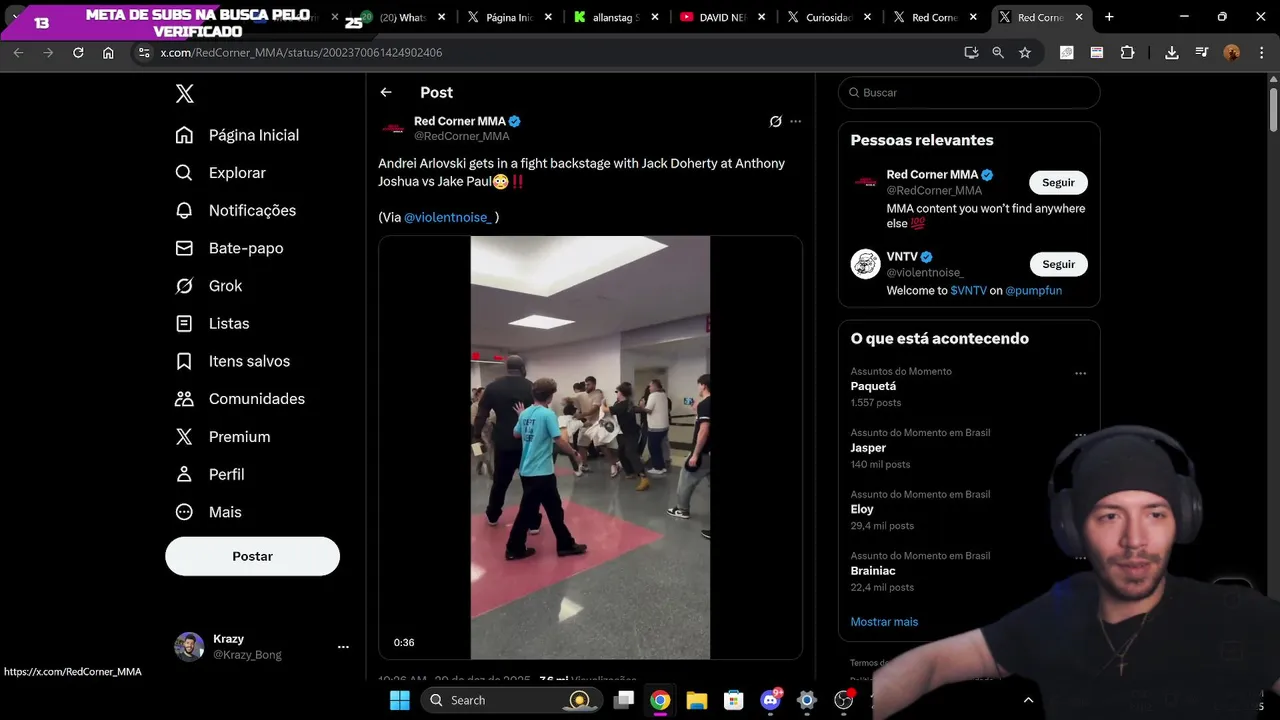Open Itens salvos bookmarks

[x=232, y=361]
